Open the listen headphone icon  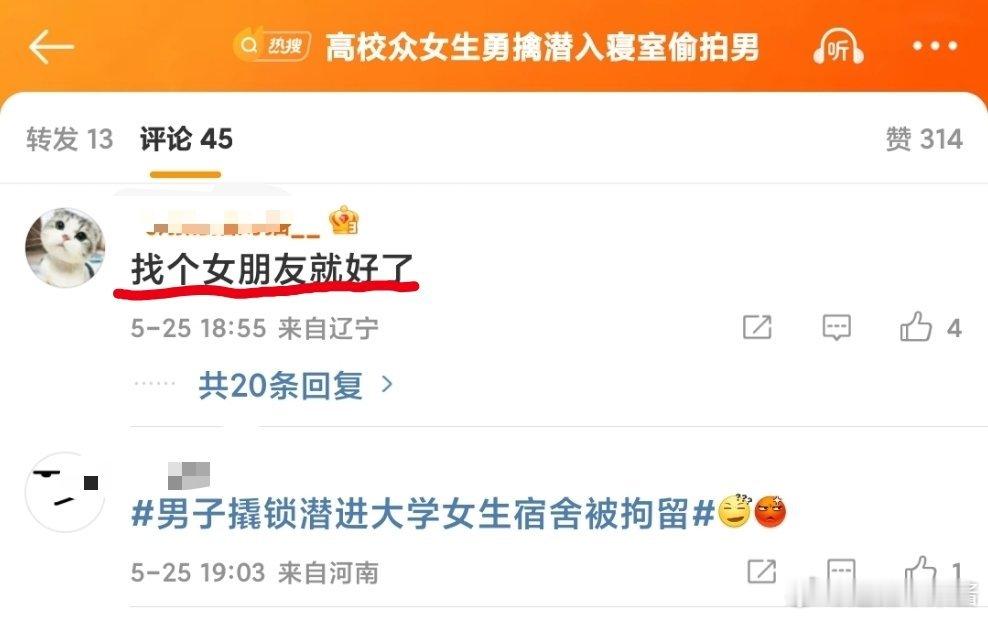(x=837, y=47)
